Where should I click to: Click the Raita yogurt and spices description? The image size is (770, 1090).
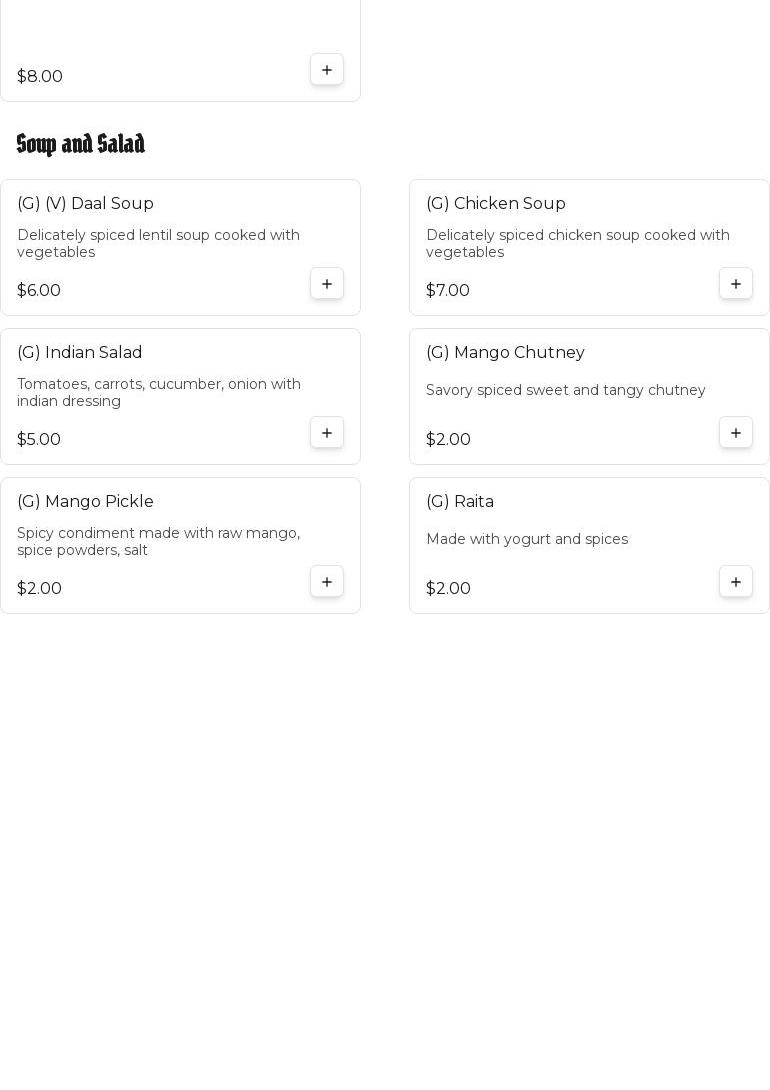[x=527, y=540]
